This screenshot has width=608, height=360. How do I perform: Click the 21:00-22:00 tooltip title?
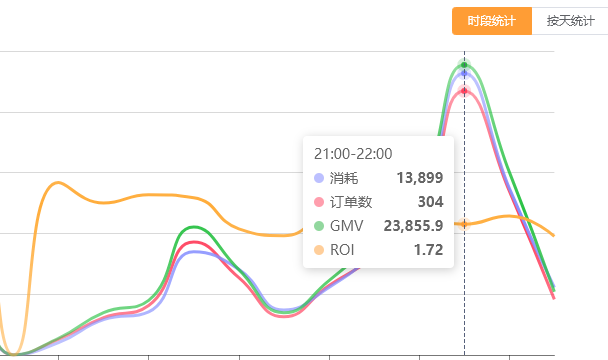pyautogui.click(x=353, y=154)
